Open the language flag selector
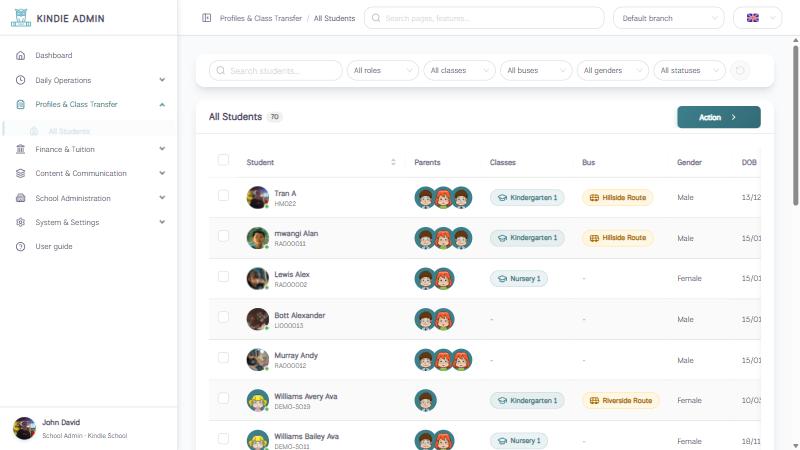Screen dimensions: 800x450 (x=757, y=18)
